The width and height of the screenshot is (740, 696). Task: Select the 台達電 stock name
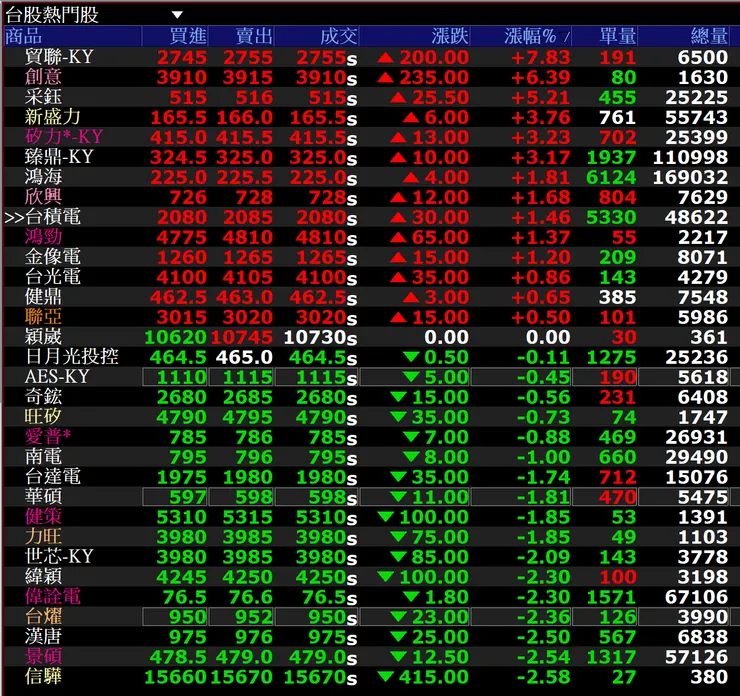pos(52,476)
